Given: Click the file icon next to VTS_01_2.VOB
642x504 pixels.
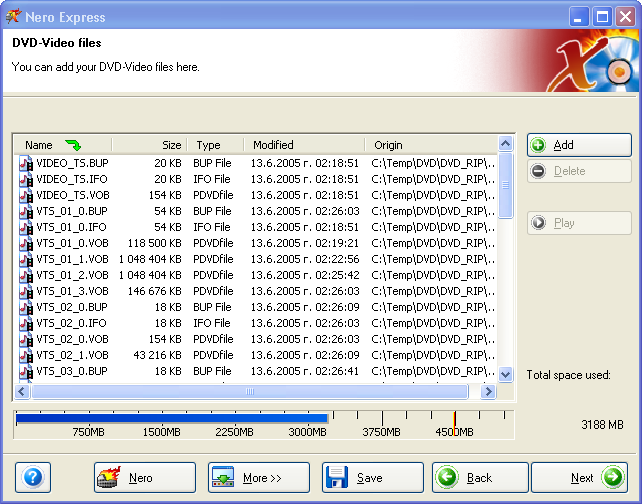Looking at the screenshot, I should 26,276.
